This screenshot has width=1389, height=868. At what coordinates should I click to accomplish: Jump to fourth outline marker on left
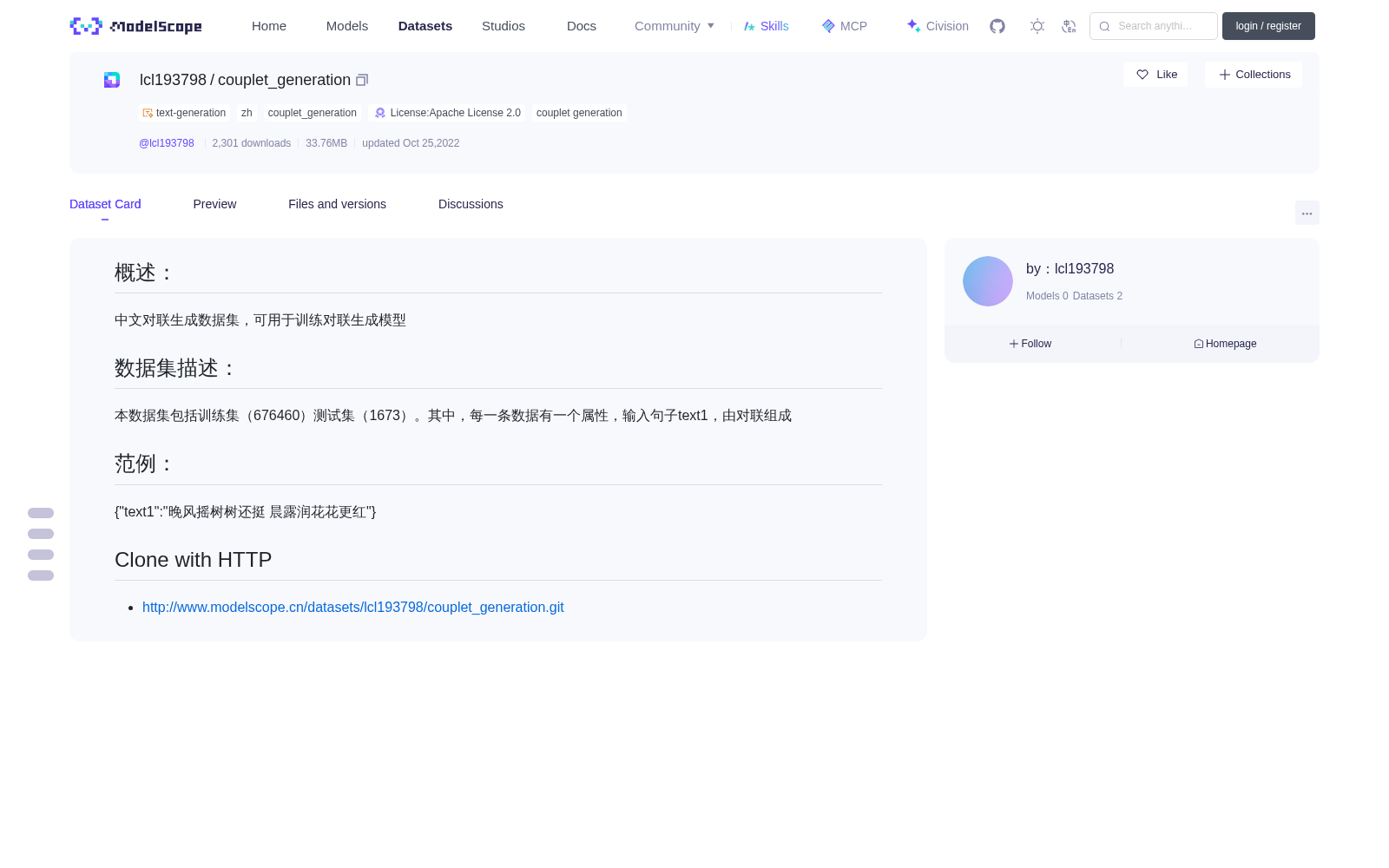point(41,575)
